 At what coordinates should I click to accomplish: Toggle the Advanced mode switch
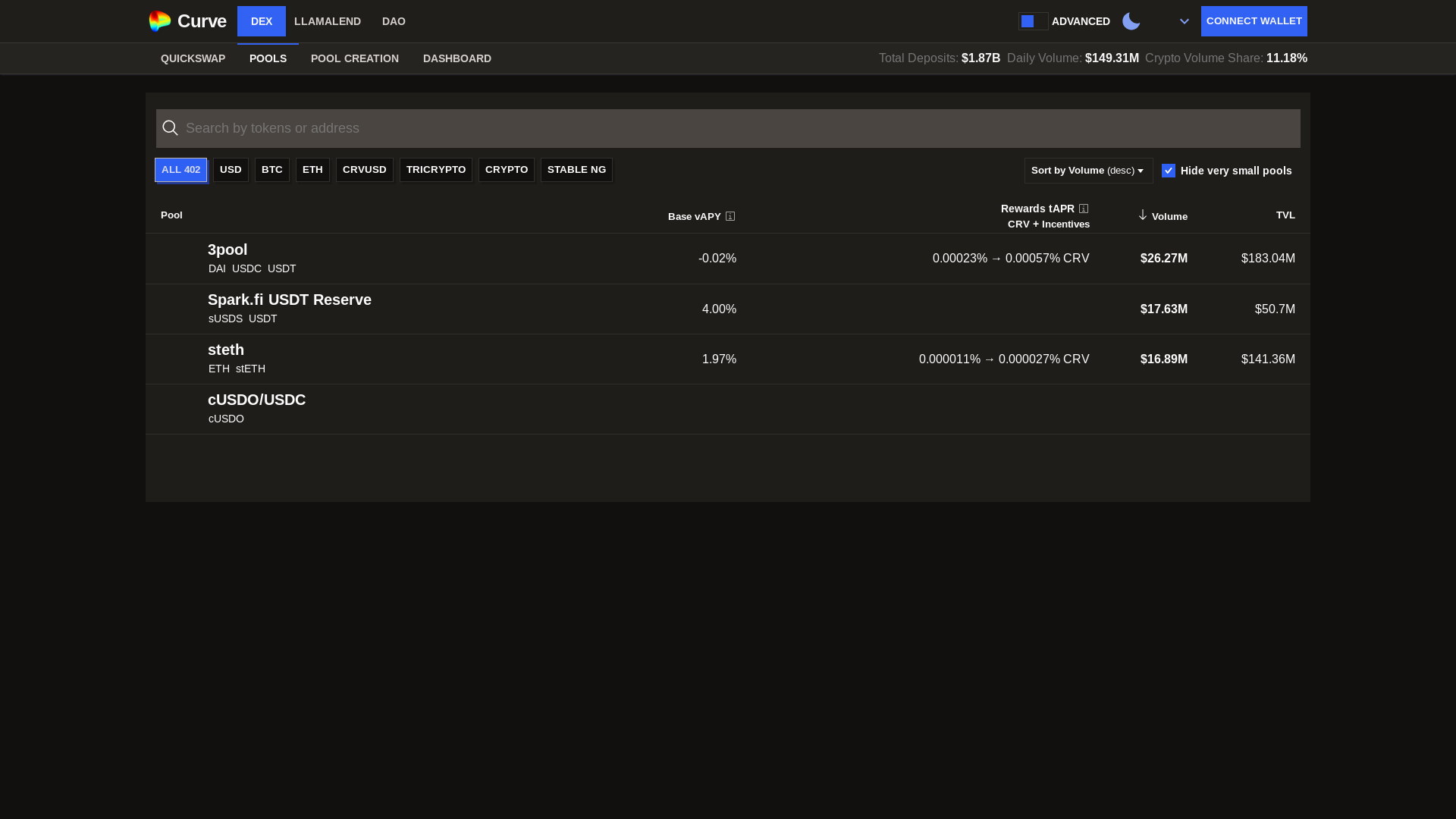[1033, 21]
